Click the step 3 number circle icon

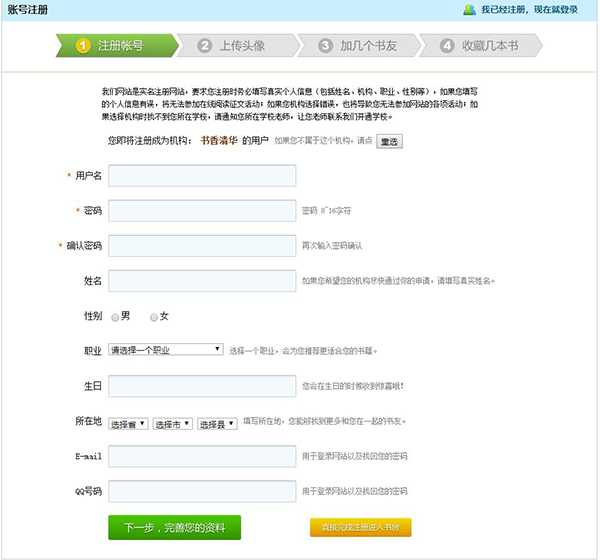pyautogui.click(x=326, y=46)
